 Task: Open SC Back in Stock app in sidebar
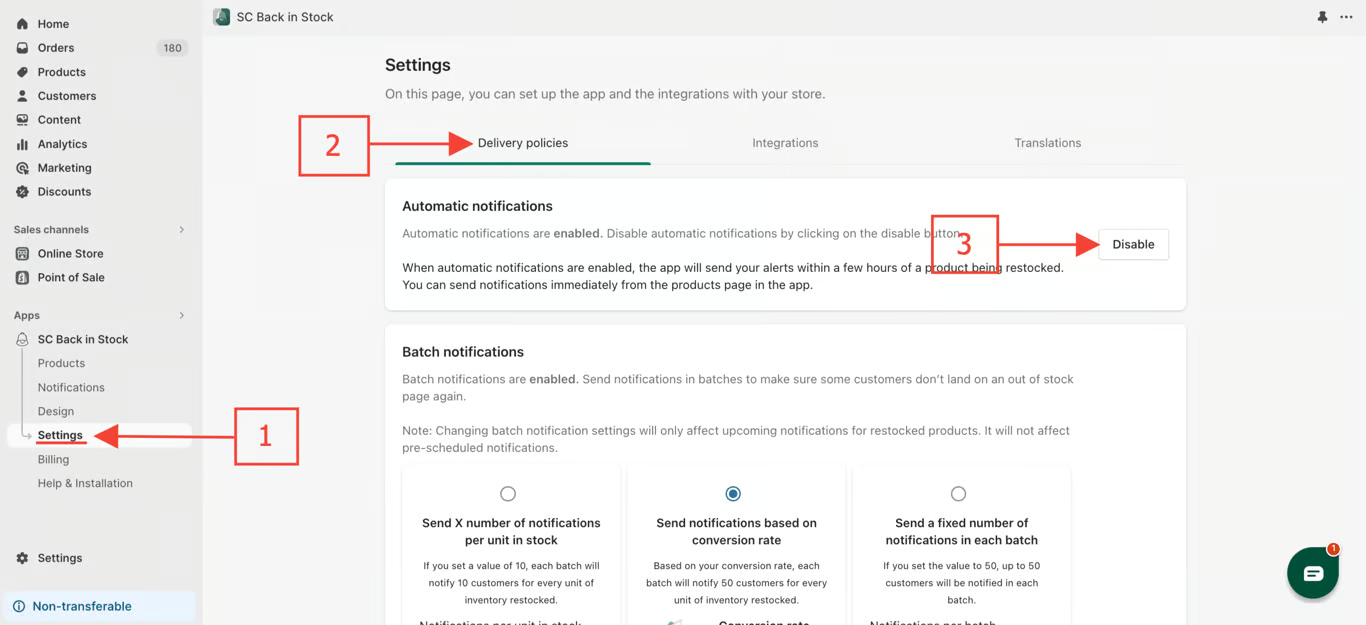point(83,340)
